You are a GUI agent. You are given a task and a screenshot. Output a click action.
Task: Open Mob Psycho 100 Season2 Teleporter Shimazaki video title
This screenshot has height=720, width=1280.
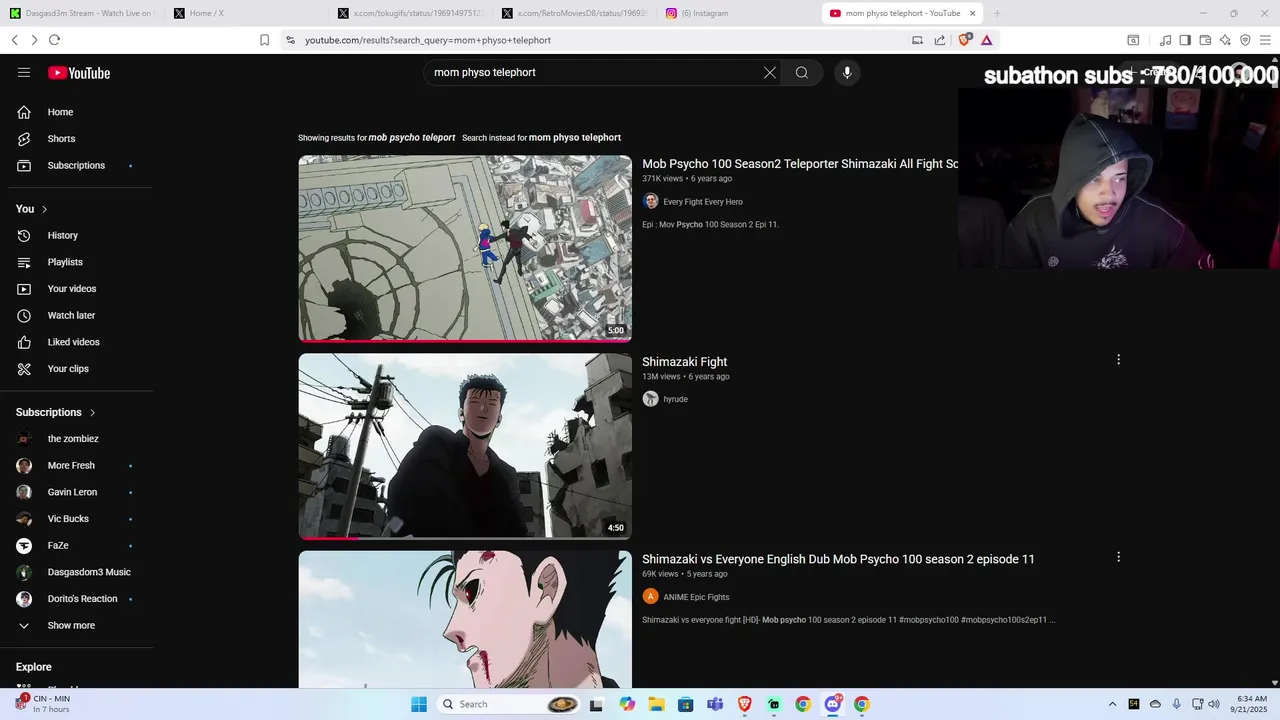800,164
